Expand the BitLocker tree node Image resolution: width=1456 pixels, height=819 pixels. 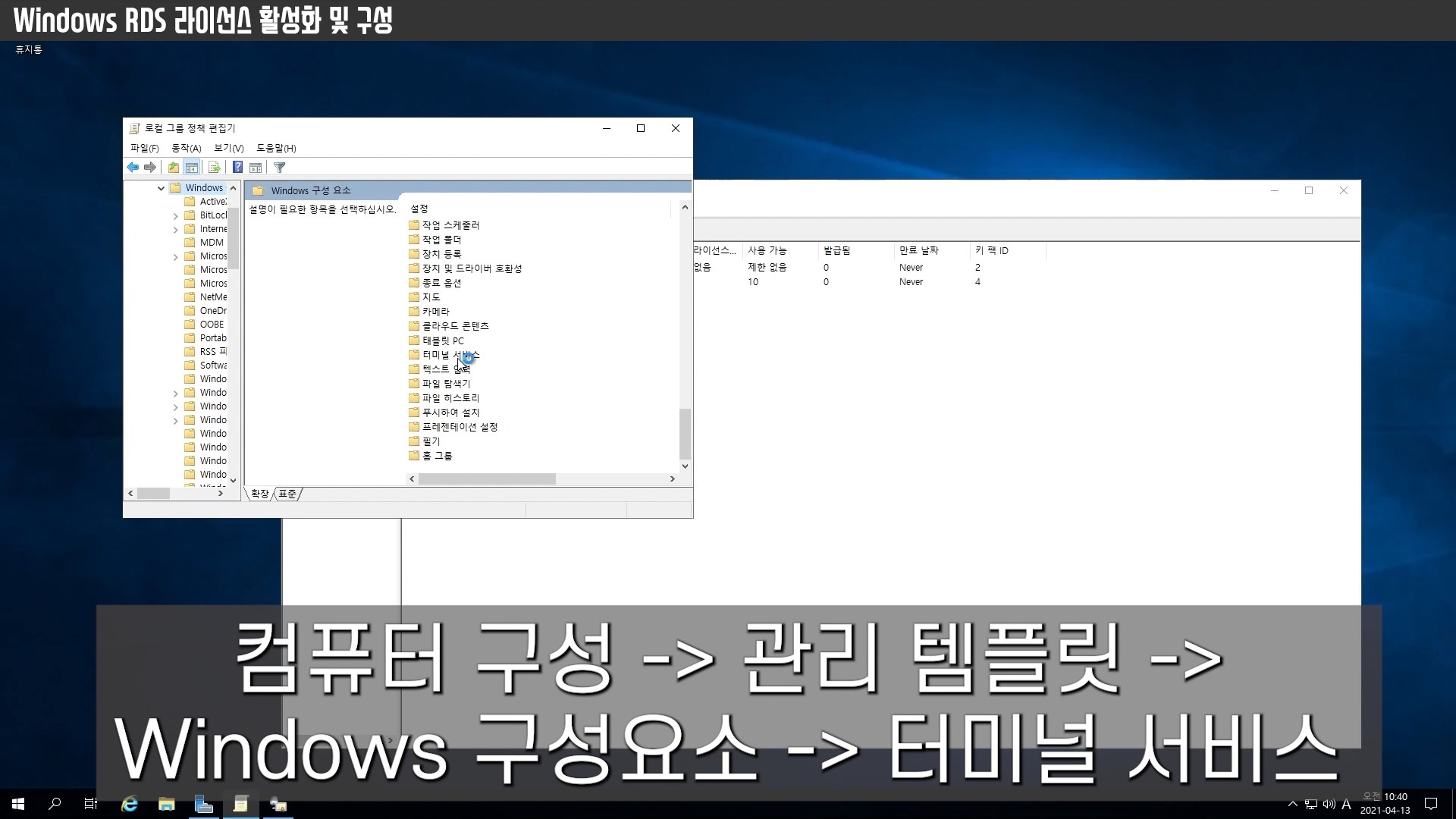pos(175,216)
